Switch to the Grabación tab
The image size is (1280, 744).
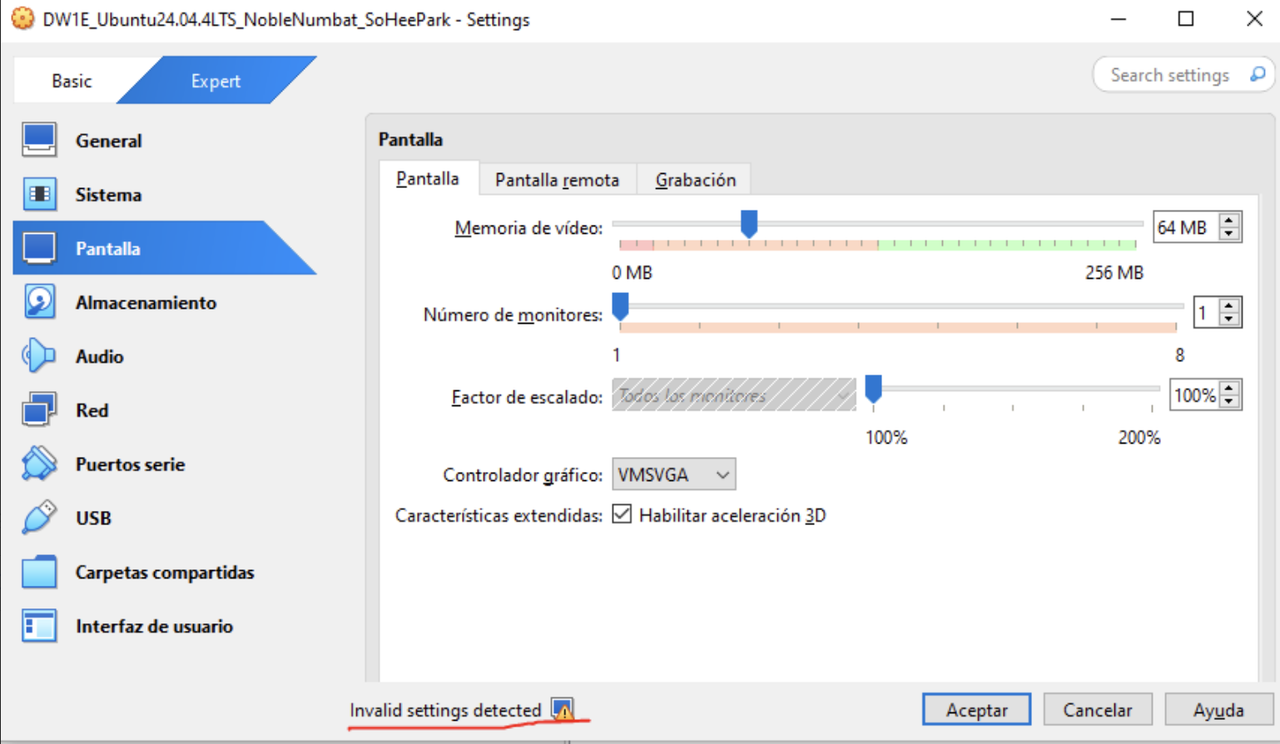point(693,179)
